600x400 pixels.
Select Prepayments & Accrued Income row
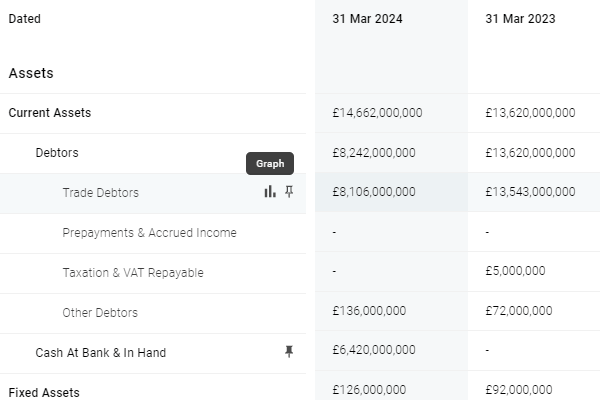click(x=149, y=233)
